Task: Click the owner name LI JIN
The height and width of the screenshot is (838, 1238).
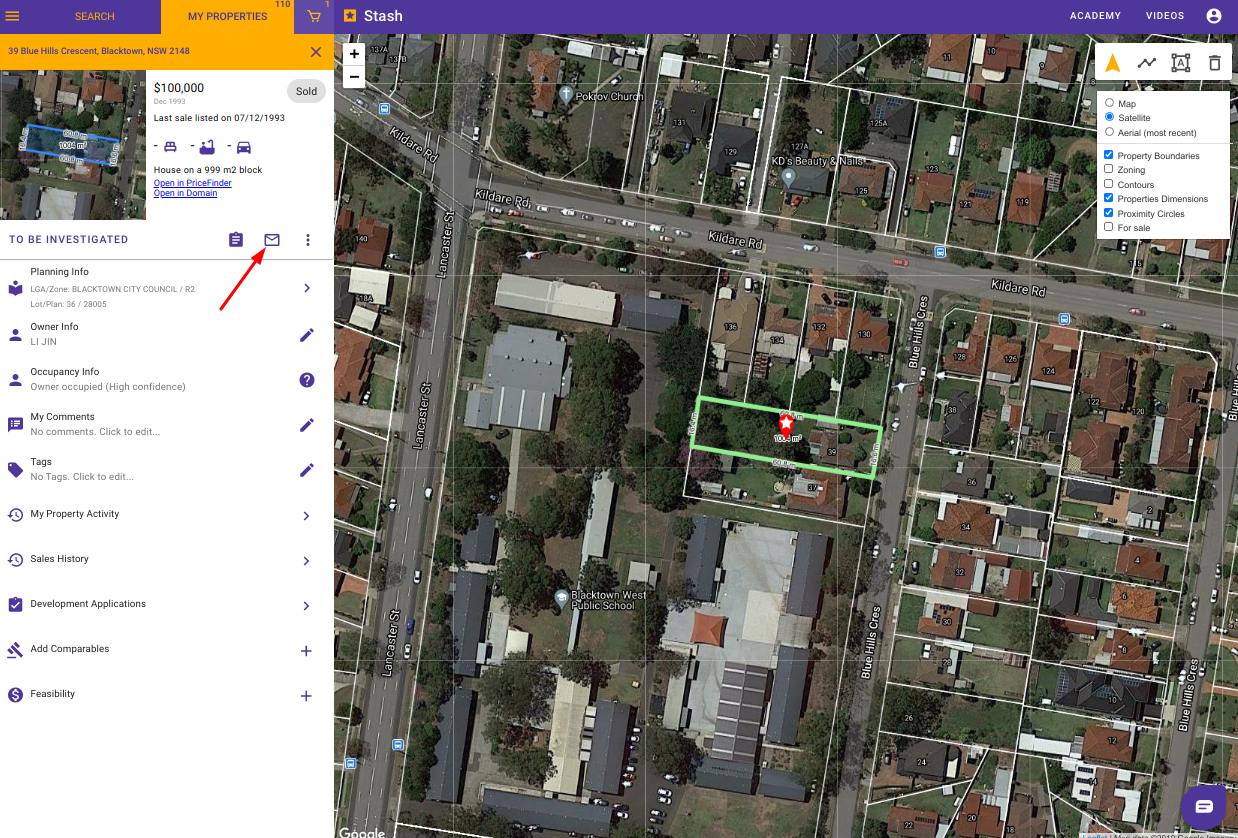Action: (x=44, y=342)
